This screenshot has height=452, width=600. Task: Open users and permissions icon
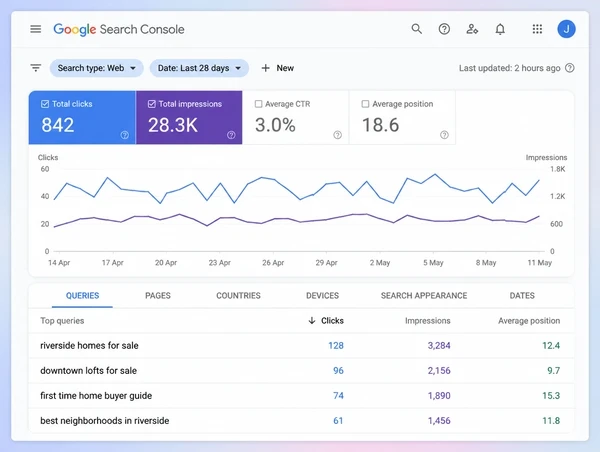(x=472, y=29)
